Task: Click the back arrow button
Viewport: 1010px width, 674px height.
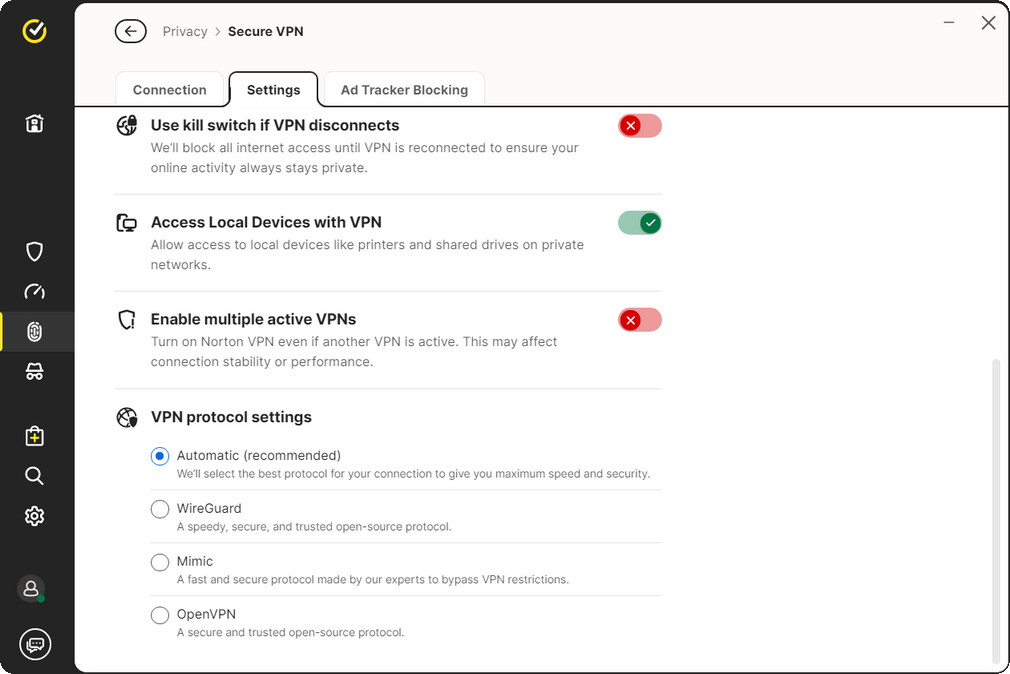Action: click(130, 31)
